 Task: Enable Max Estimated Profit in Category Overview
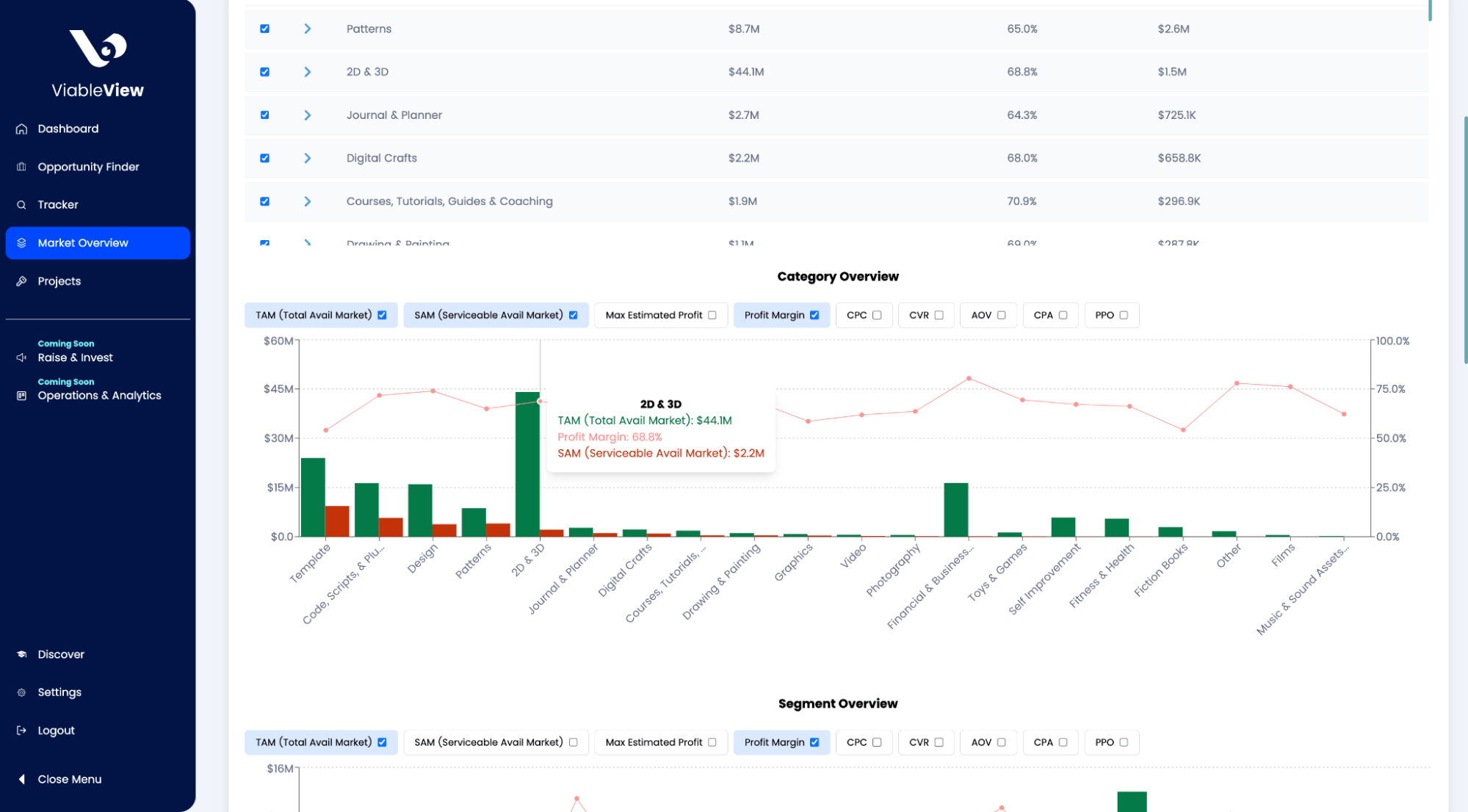pyautogui.click(x=712, y=316)
